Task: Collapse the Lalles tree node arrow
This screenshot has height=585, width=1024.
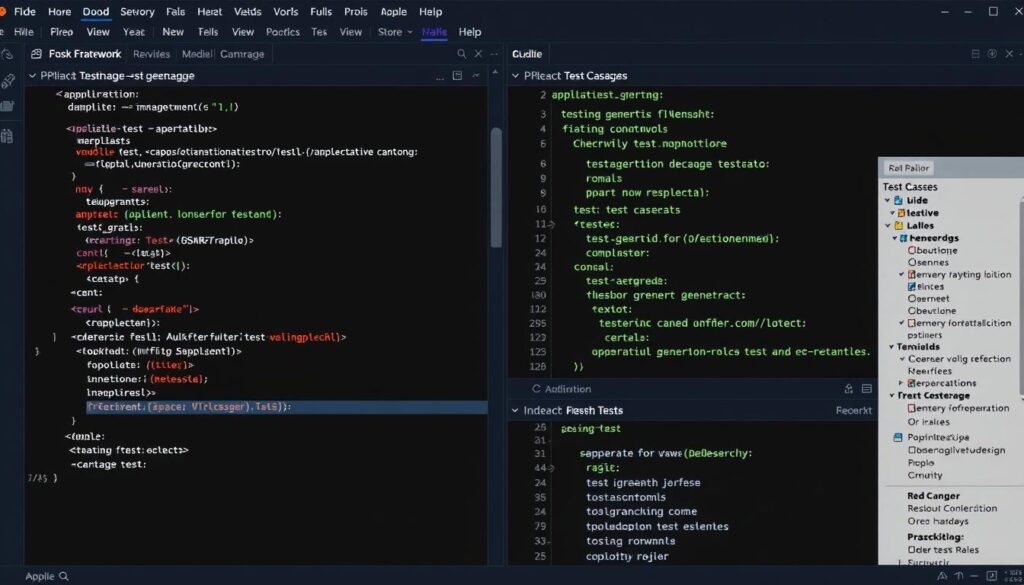Action: pyautogui.click(x=888, y=225)
